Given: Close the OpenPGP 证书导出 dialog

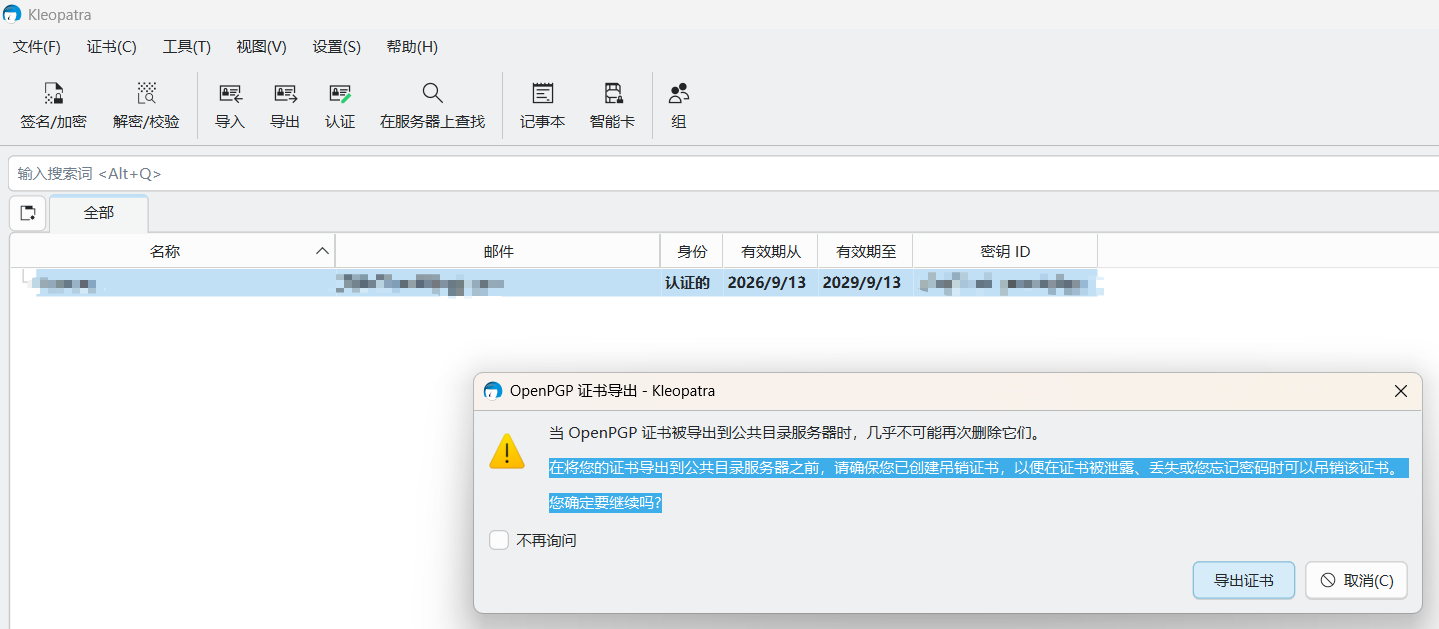Looking at the screenshot, I should coord(1401,391).
